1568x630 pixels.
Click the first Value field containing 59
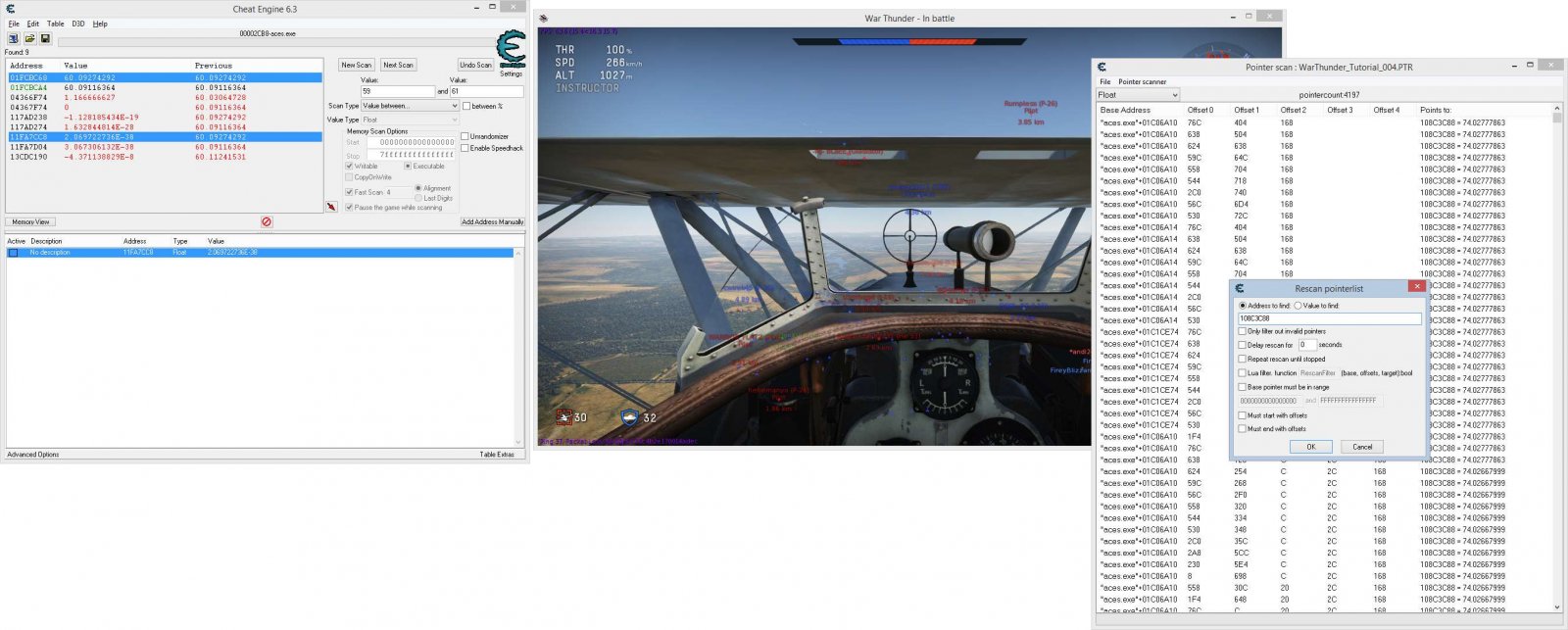pyautogui.click(x=398, y=91)
